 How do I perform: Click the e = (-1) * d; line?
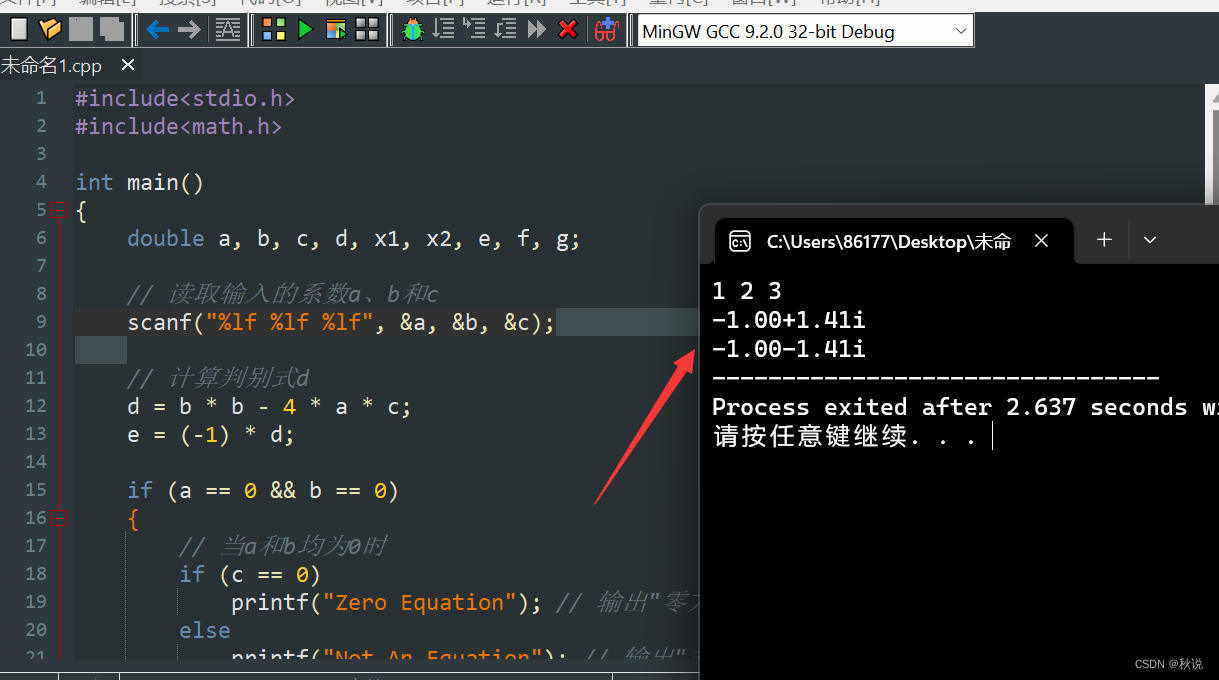[x=211, y=435]
